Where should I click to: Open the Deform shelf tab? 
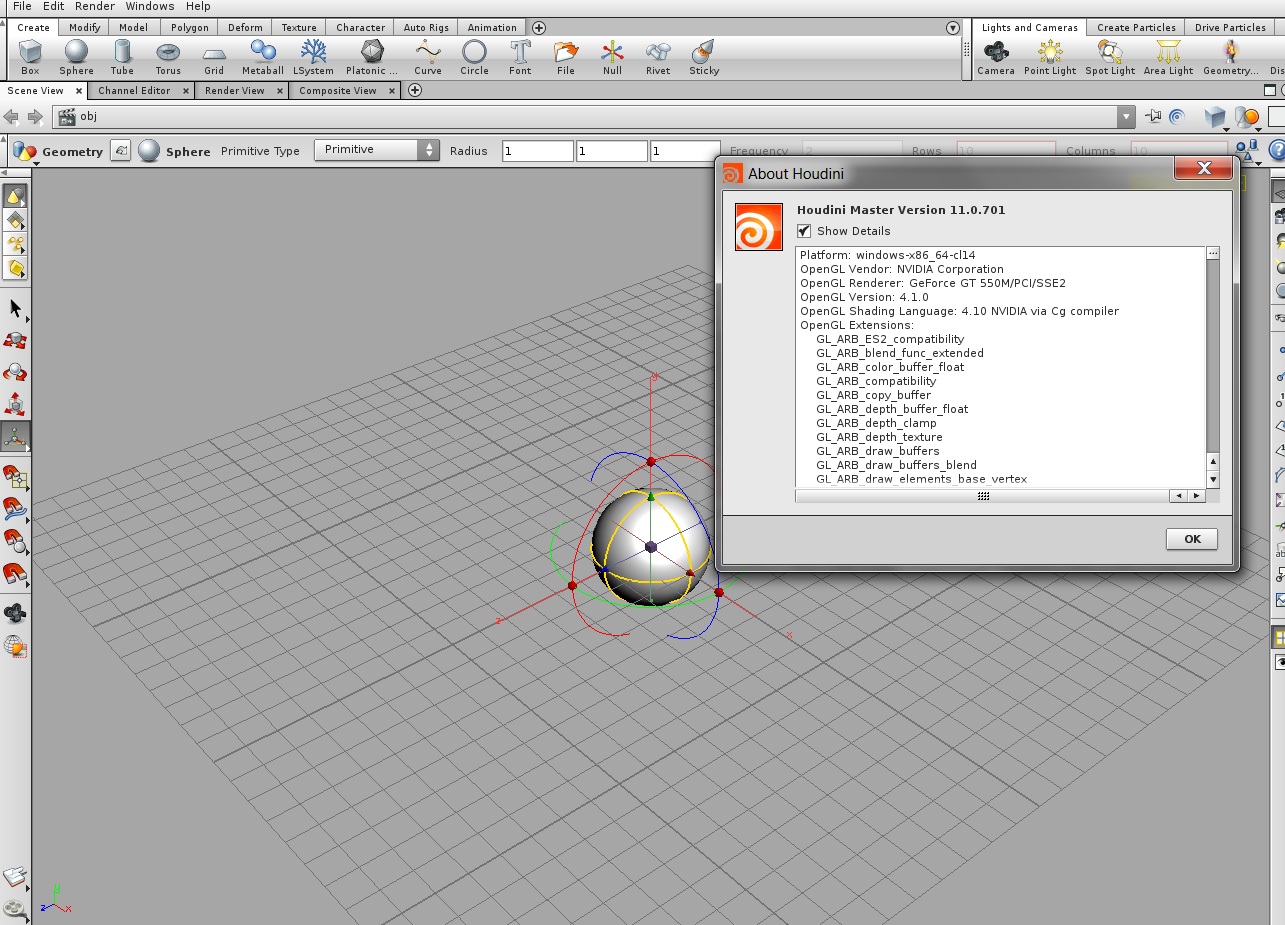tap(245, 28)
